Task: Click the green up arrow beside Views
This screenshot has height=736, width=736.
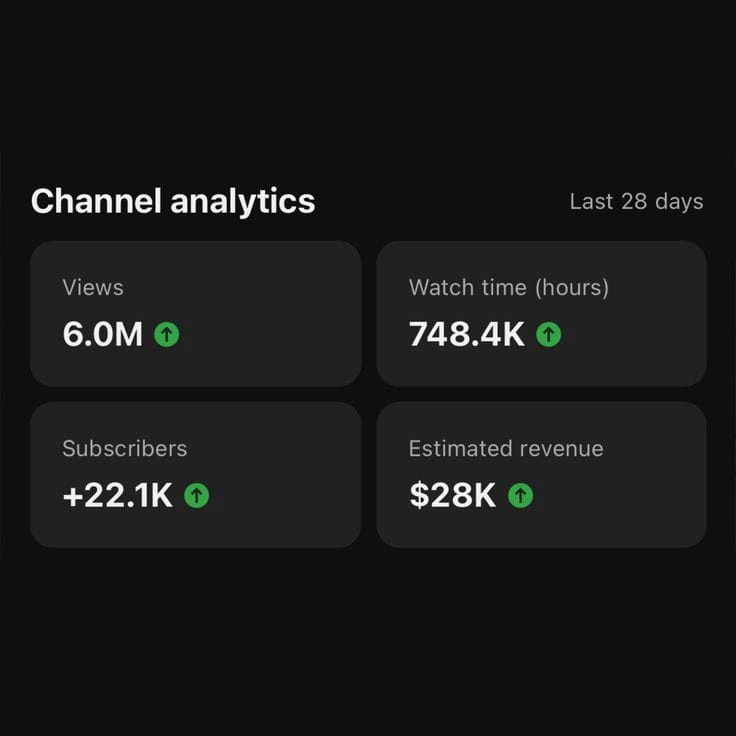Action: pyautogui.click(x=167, y=335)
